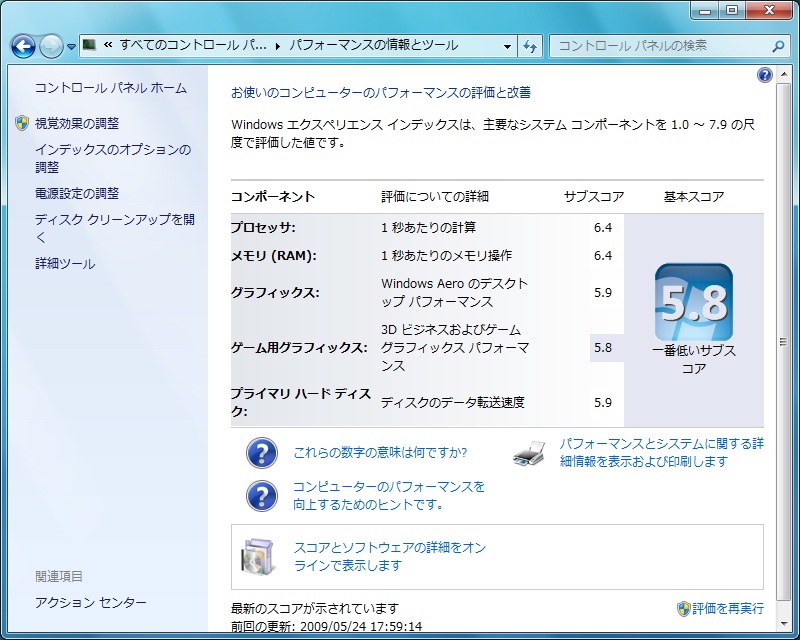Screen dimensions: 800x640
Task: Click the 5.8 subscore for ゲーム用グラフィックス
Action: 603,348
